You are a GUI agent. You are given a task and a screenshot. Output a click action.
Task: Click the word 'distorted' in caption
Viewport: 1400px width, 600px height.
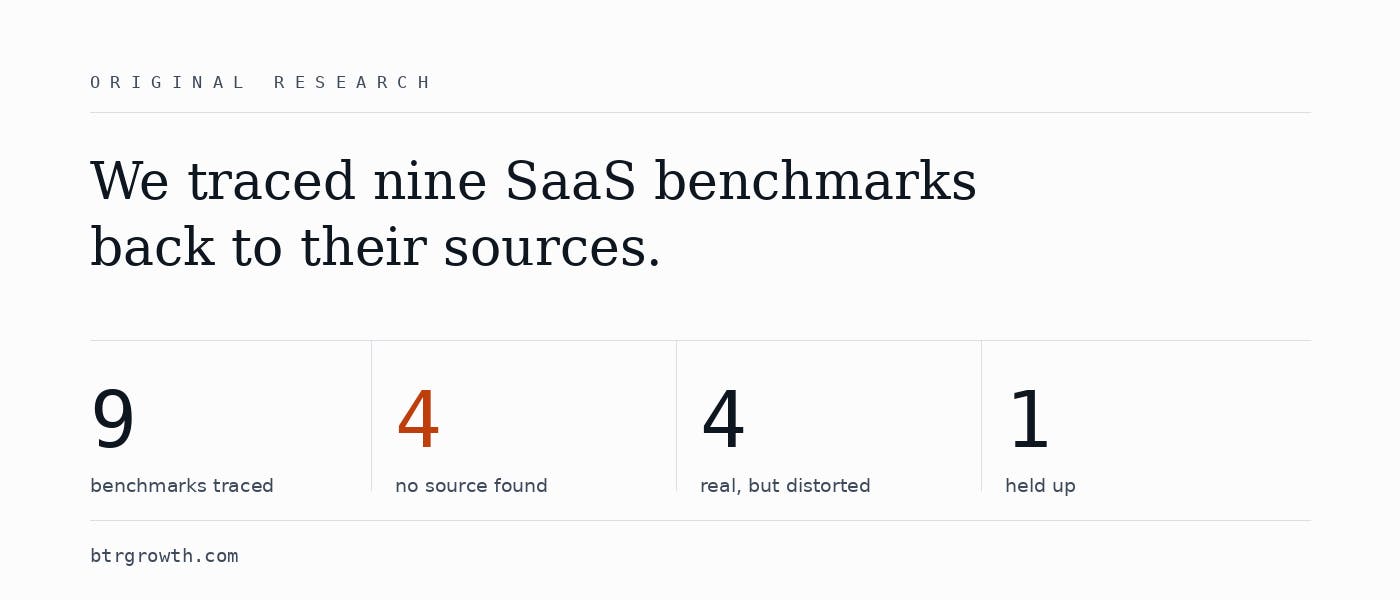827,486
